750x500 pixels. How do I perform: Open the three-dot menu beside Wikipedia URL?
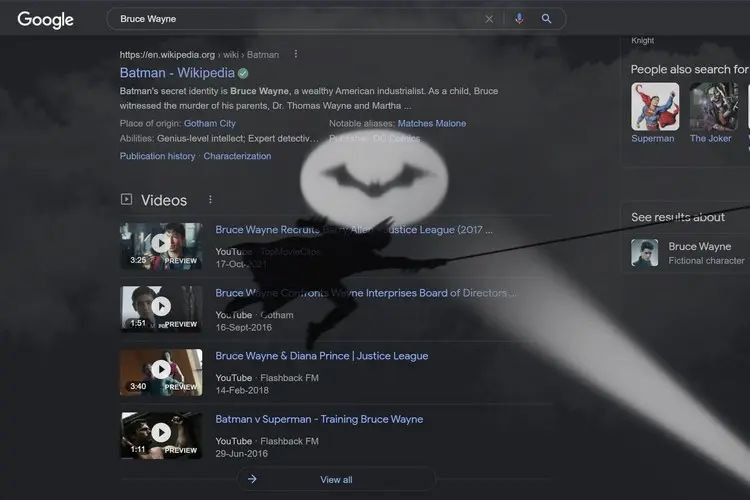295,54
